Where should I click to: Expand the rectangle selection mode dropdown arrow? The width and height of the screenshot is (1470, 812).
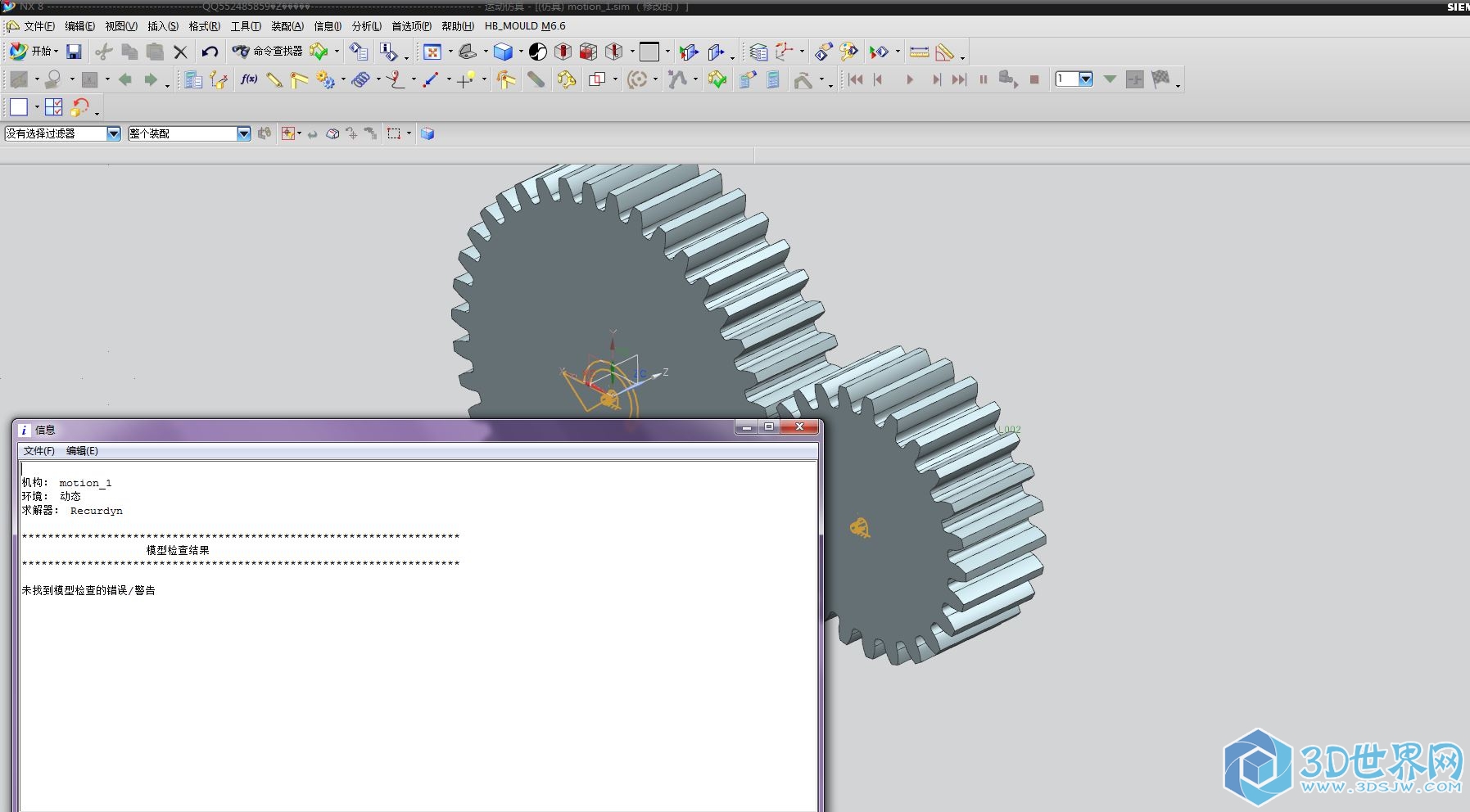tap(409, 133)
